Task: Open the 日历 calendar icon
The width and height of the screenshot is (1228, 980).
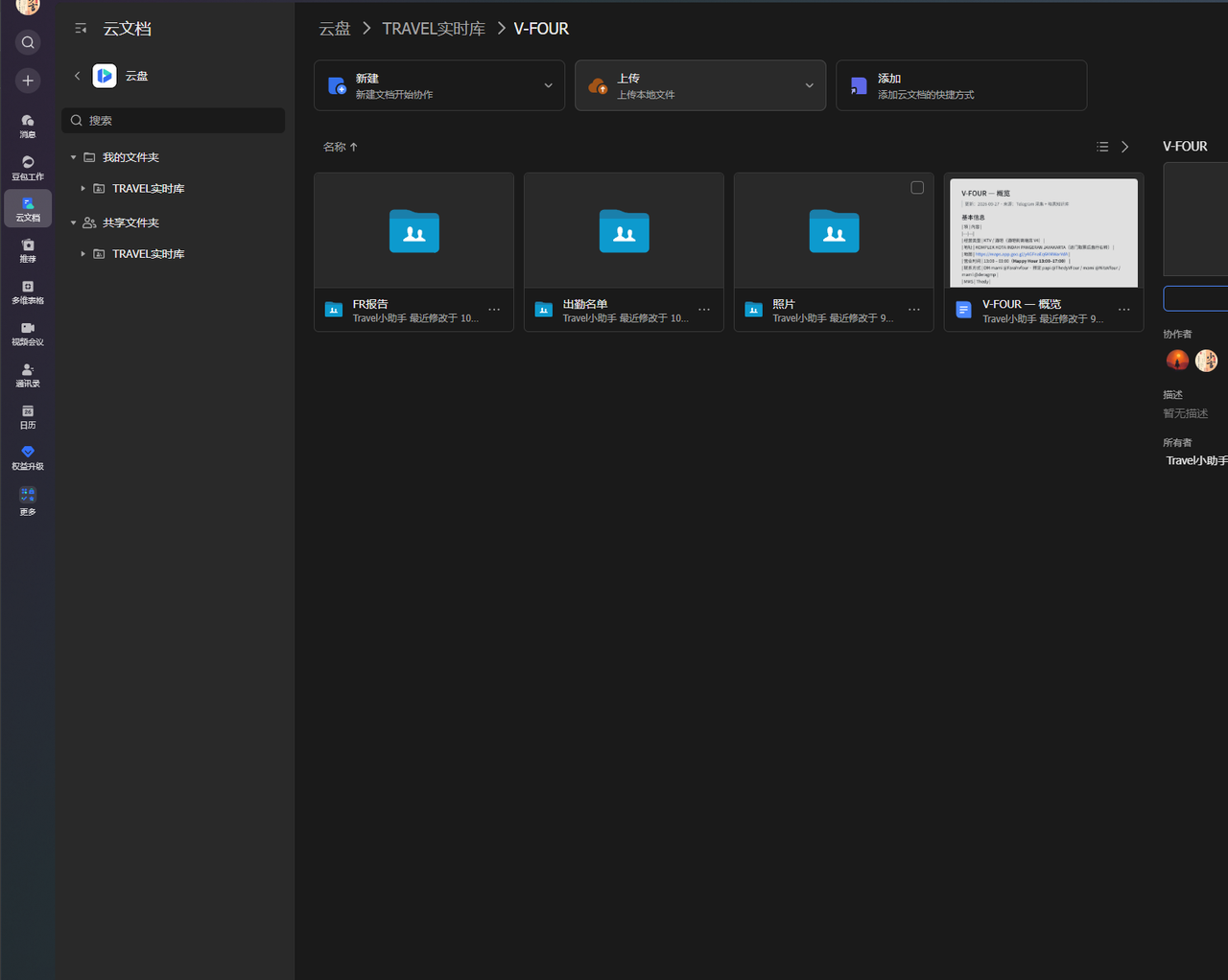Action: [28, 415]
